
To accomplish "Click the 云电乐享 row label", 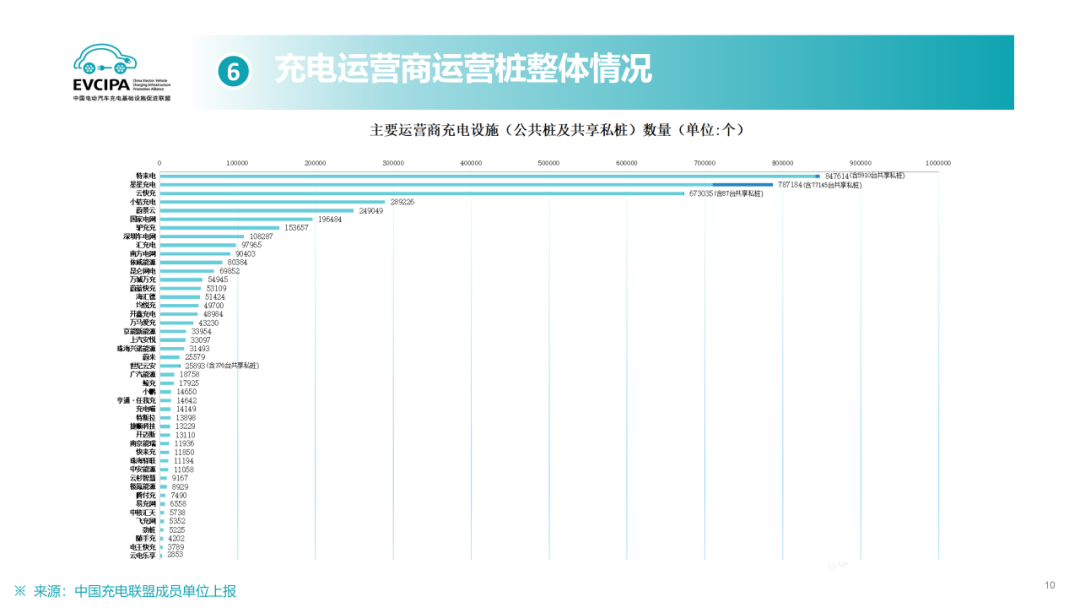I will [143, 555].
